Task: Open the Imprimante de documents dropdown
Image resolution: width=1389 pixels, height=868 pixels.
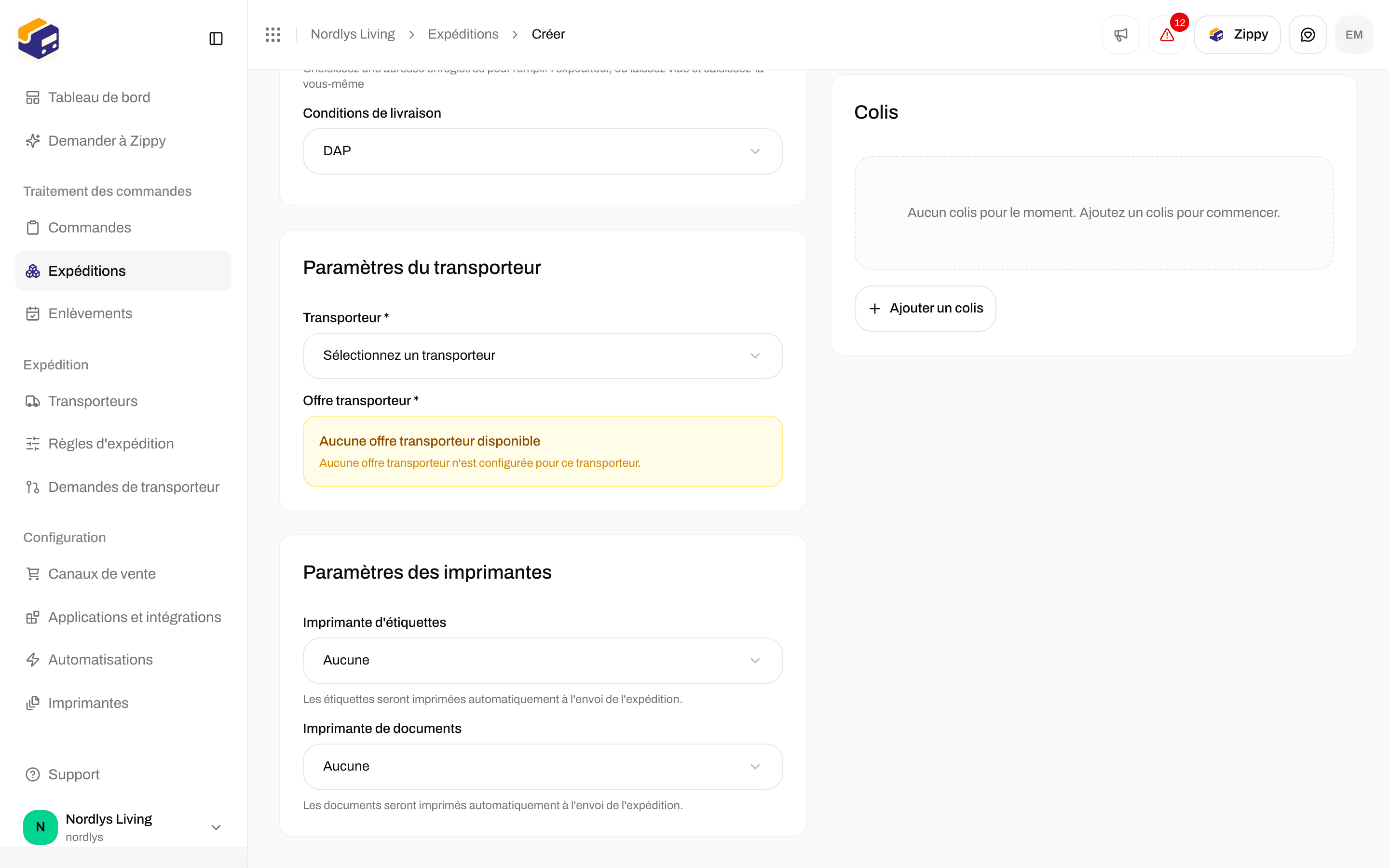Action: [543, 766]
